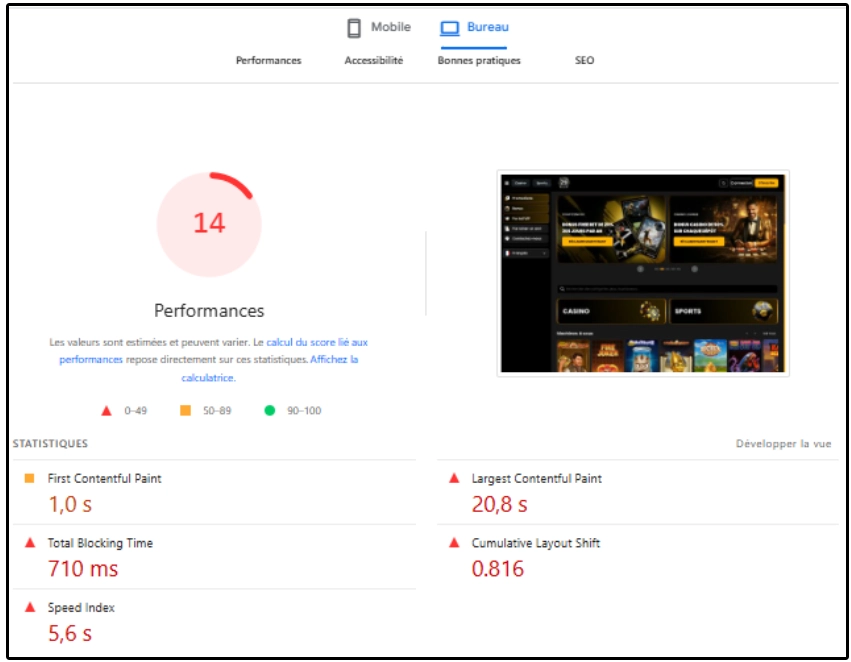Select the Mobile device icon
Image resolution: width=851 pixels, height=662 pixels.
click(x=356, y=27)
